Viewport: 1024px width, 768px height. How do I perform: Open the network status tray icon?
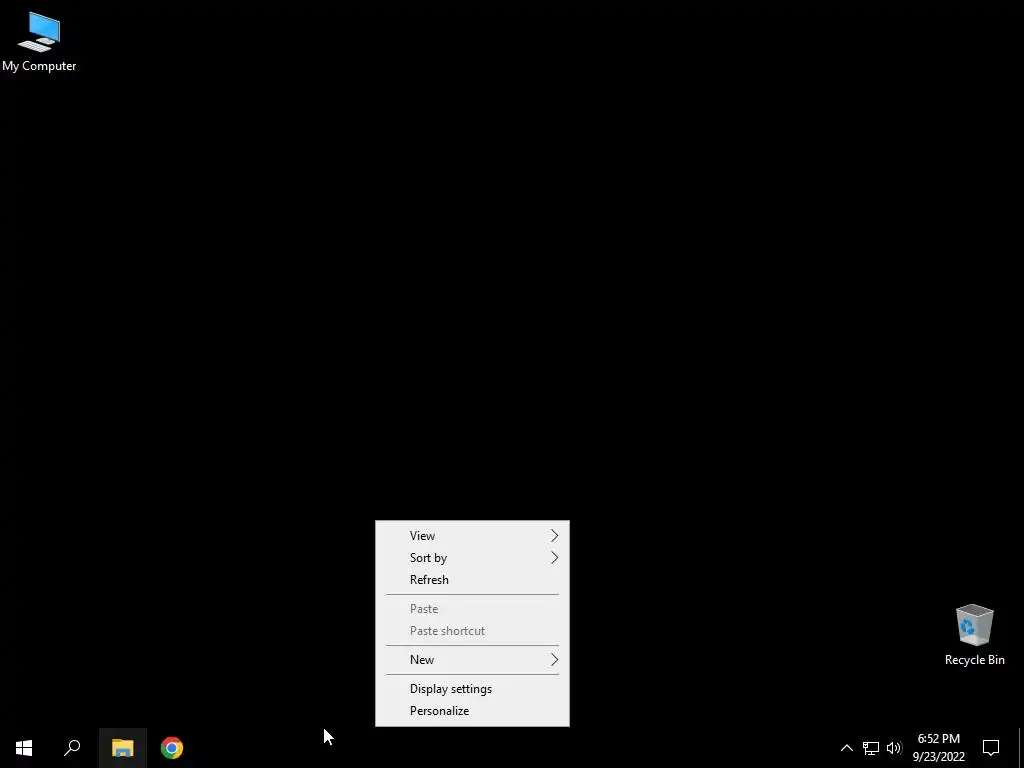(871, 748)
